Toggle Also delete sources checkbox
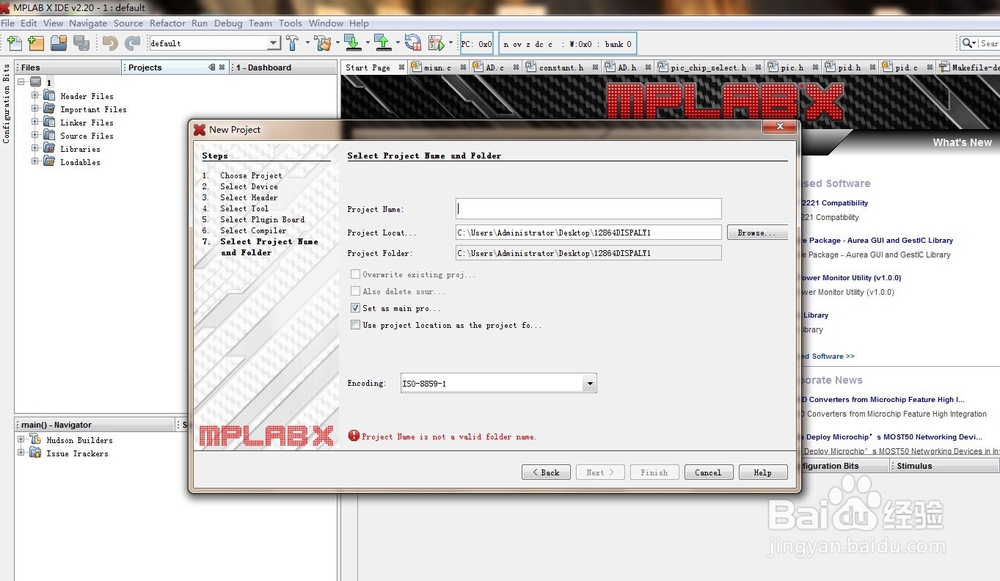1000x581 pixels. (x=355, y=291)
